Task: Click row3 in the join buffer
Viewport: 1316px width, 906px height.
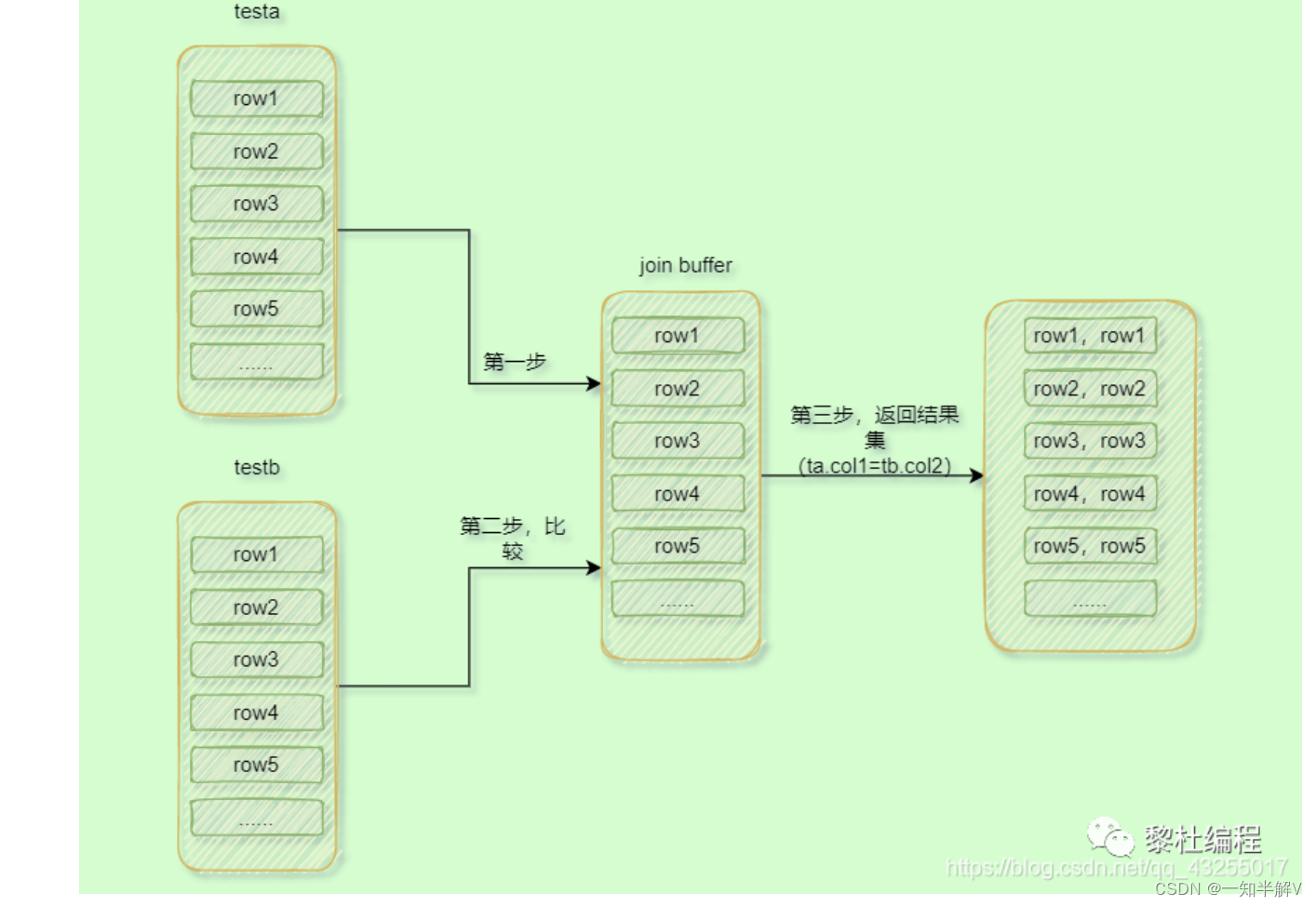Action: 678,441
